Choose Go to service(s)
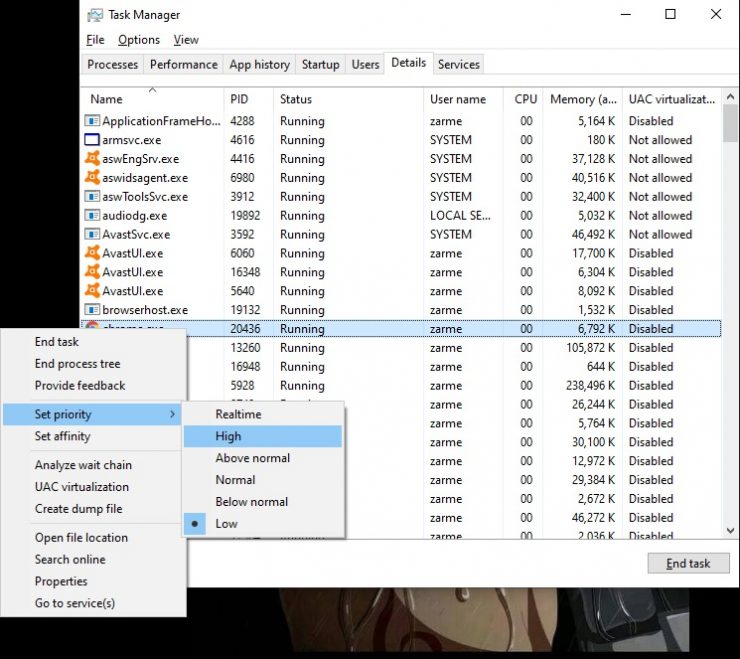Viewport: 740px width, 659px height. pos(94,603)
